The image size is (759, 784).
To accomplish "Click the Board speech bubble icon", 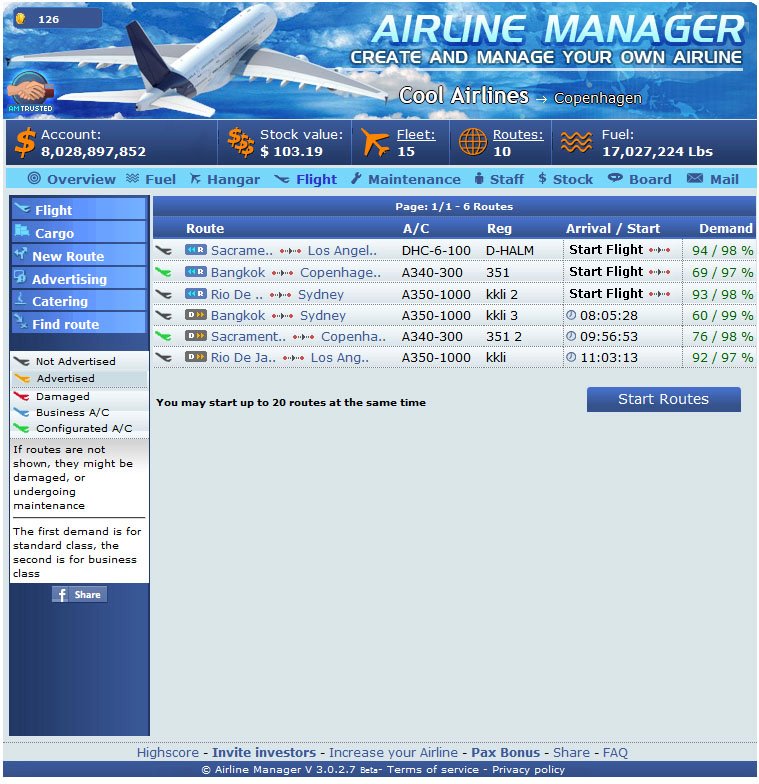I will (615, 178).
